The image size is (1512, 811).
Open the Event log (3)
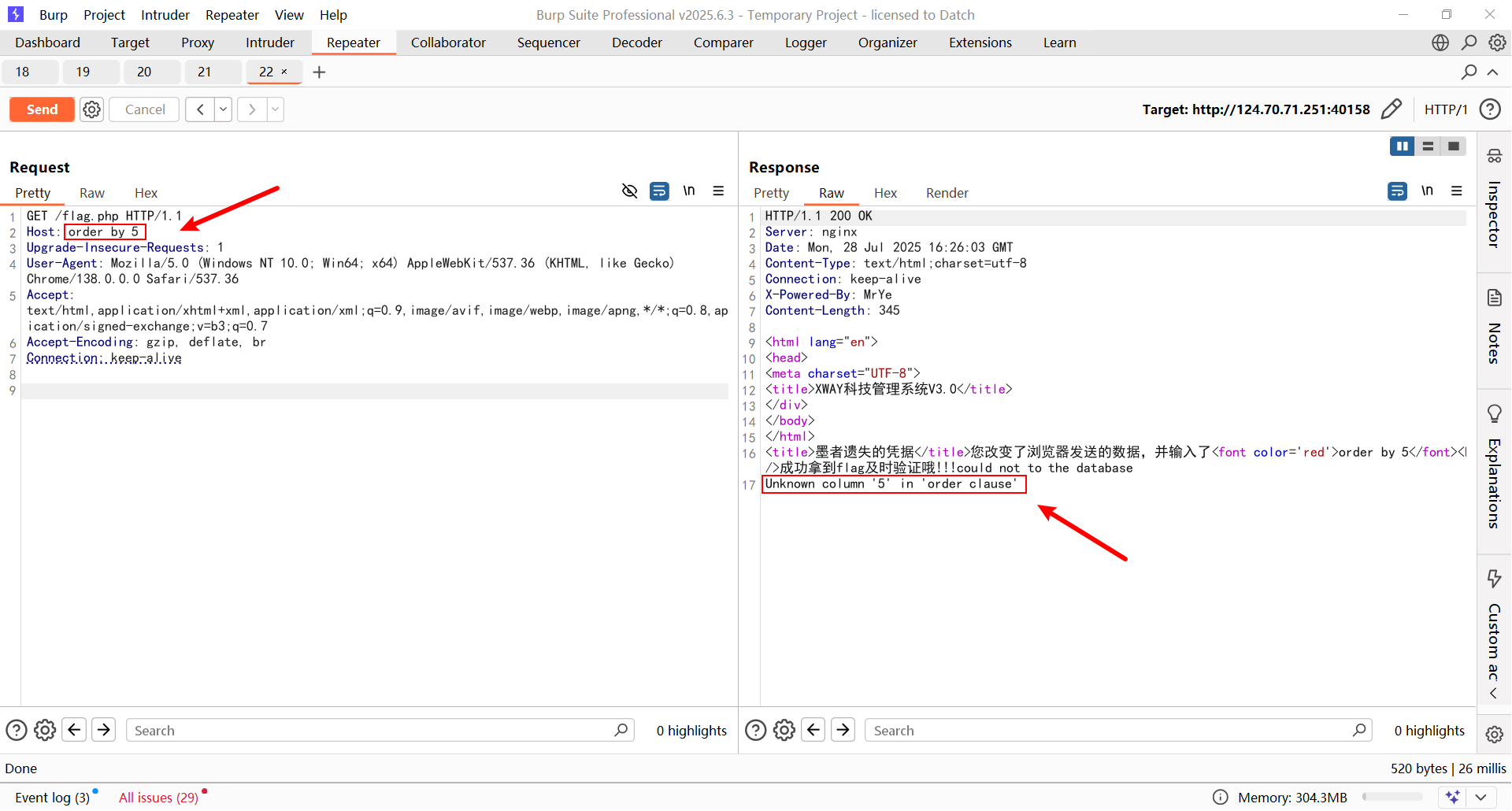coord(53,798)
